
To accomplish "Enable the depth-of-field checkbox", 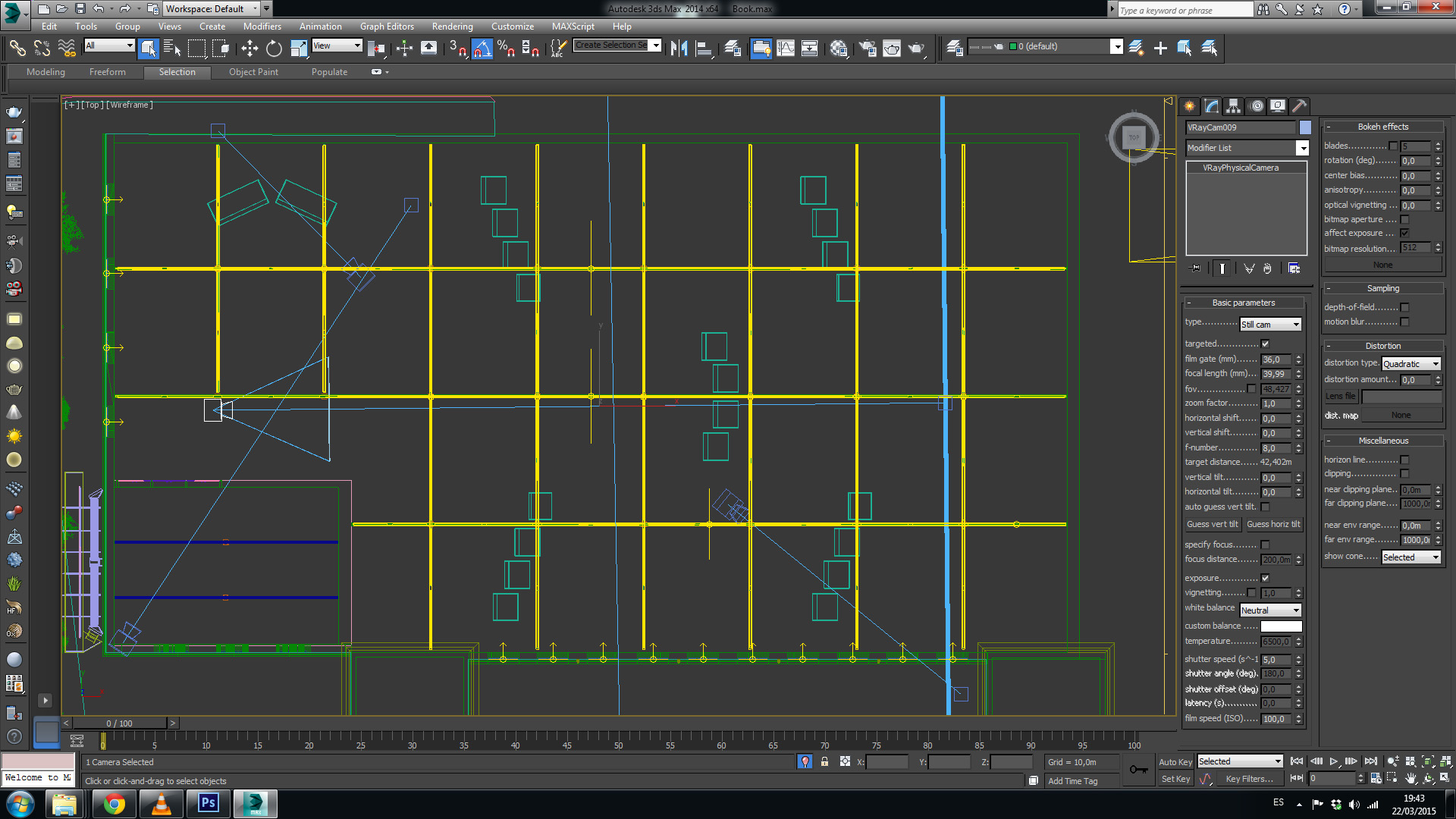I will [1404, 308].
